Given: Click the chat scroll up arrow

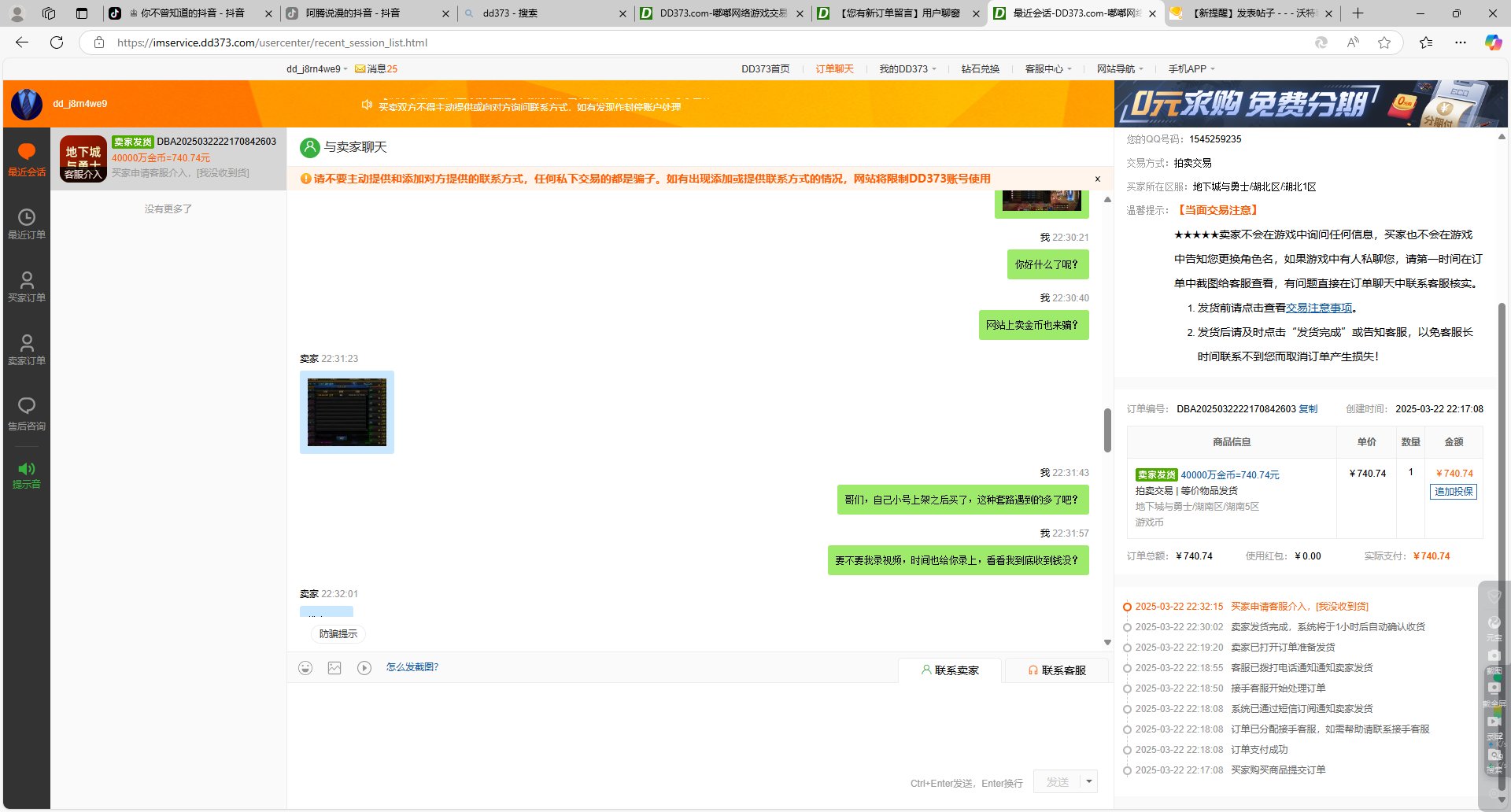Looking at the screenshot, I should tap(1107, 200).
